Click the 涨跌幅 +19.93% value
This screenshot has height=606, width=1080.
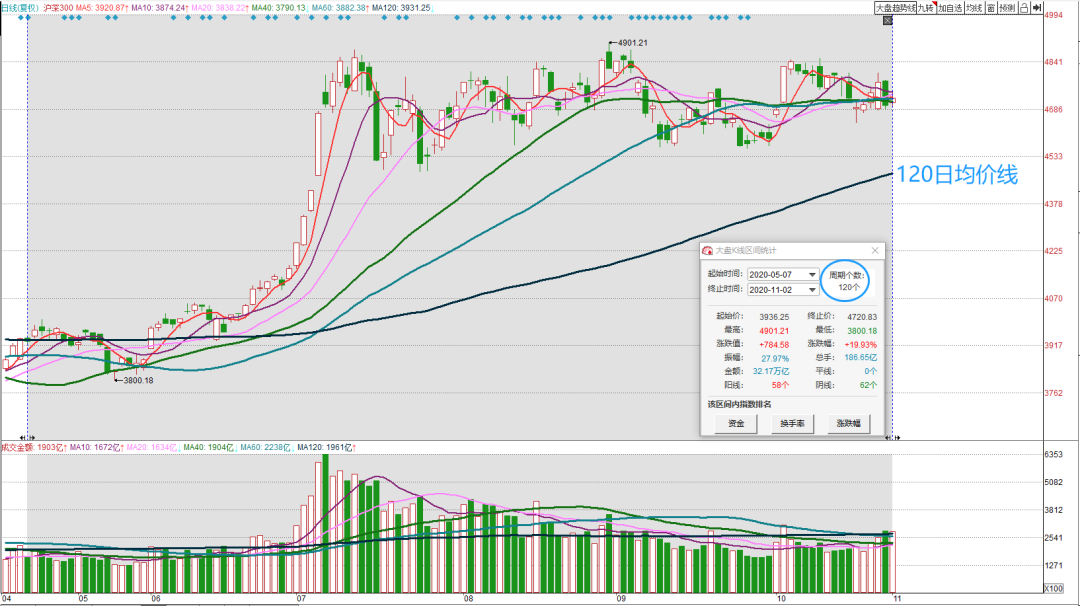pos(860,344)
